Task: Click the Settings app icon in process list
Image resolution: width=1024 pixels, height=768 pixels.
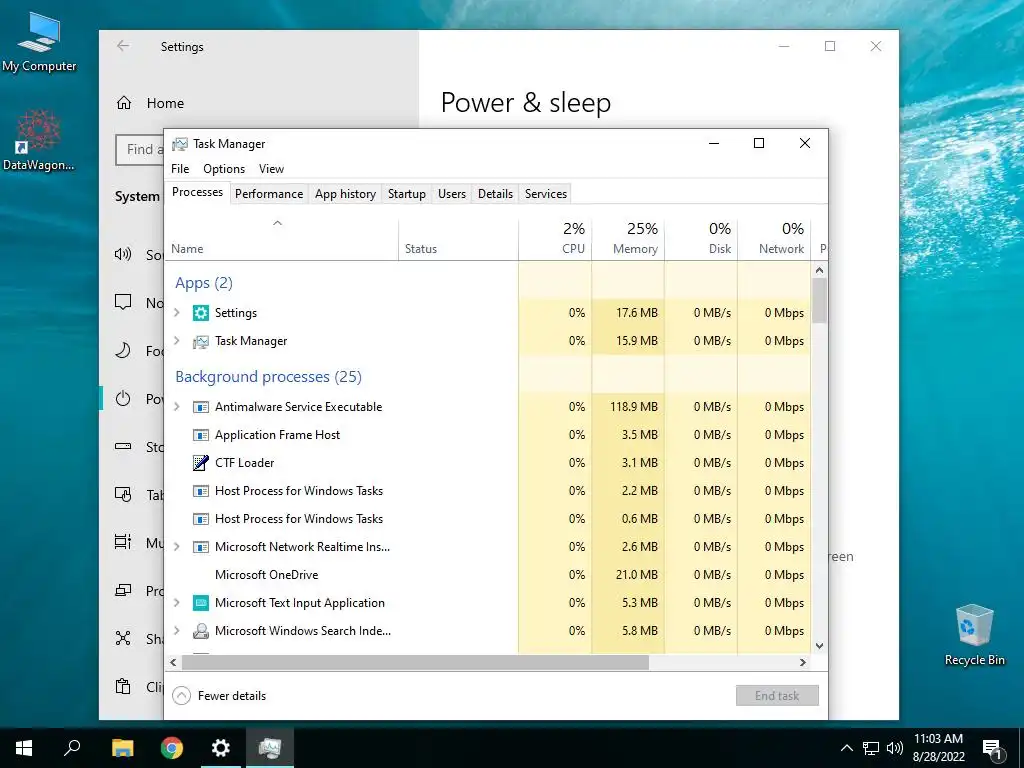Action: click(200, 313)
